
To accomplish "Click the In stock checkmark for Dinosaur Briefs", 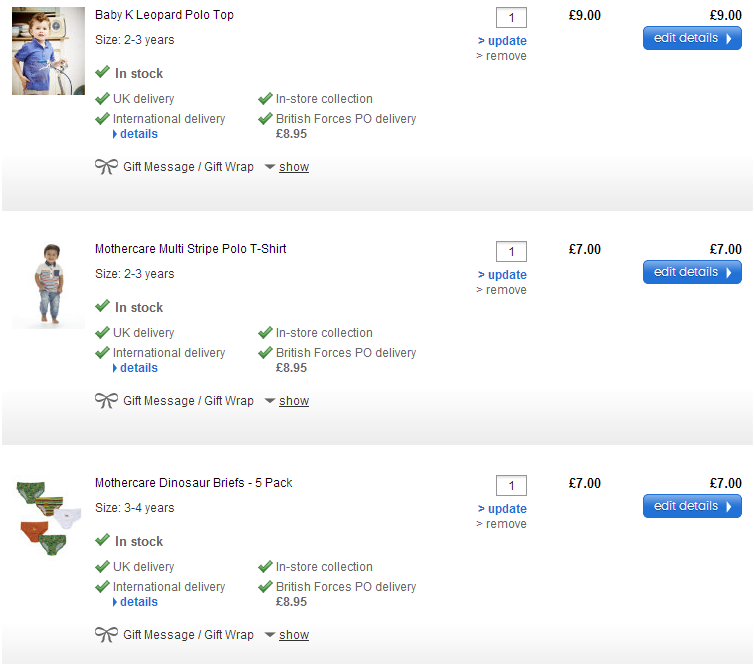I will 102,541.
